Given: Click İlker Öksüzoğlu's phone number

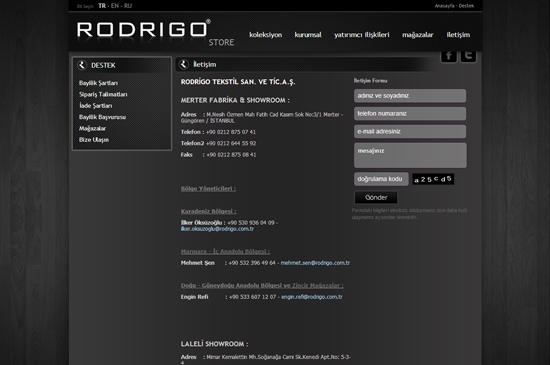Looking at the screenshot, I should click(x=251, y=223).
